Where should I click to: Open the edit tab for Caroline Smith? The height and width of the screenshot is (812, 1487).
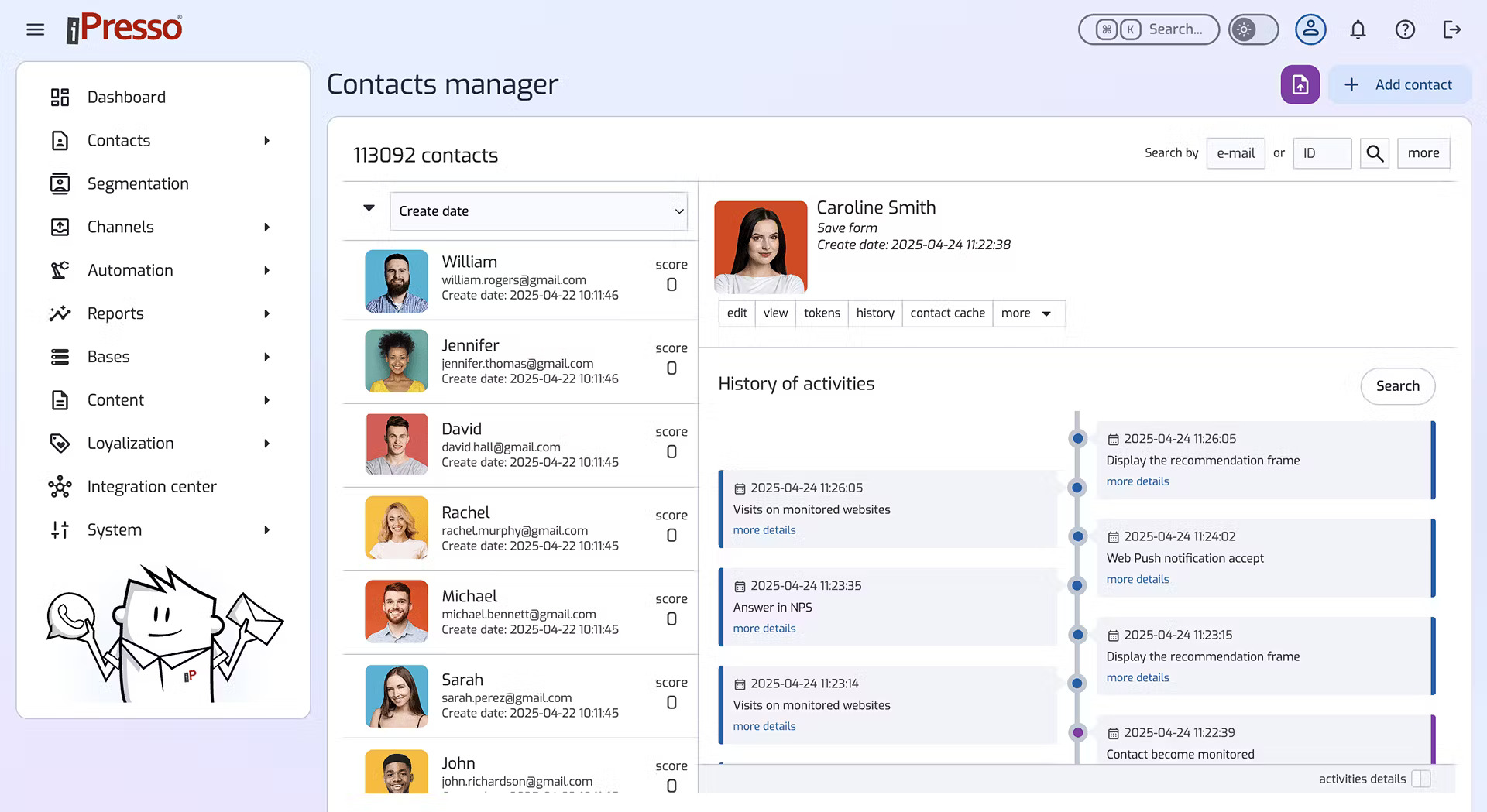coord(737,313)
